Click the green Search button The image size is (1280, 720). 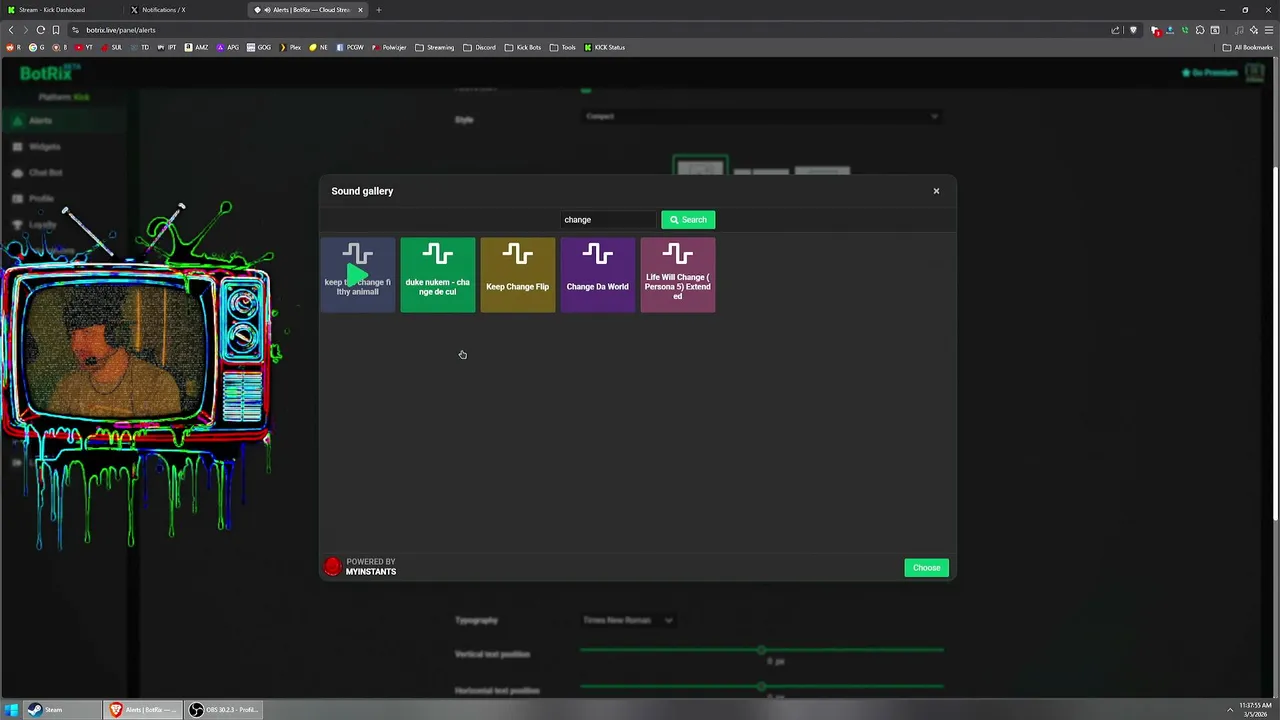coord(688,220)
